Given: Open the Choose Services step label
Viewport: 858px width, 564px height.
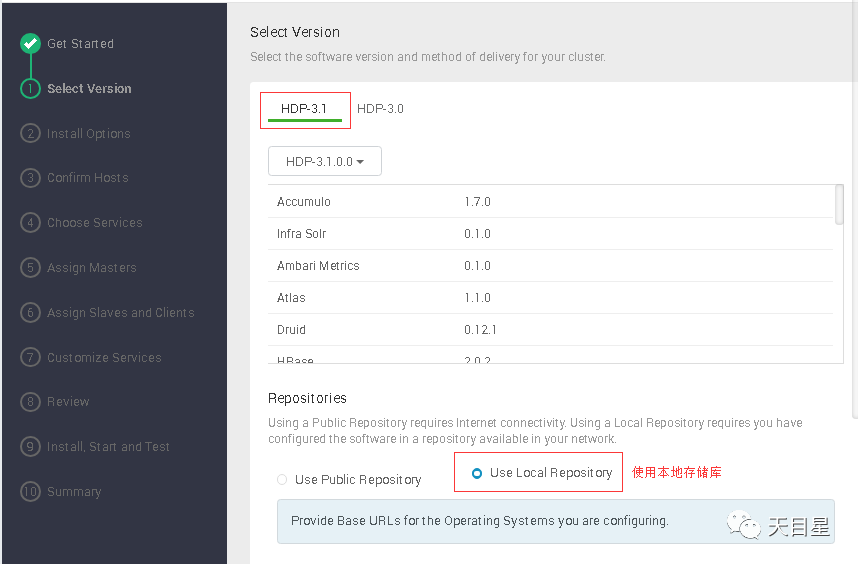Looking at the screenshot, I should [95, 223].
